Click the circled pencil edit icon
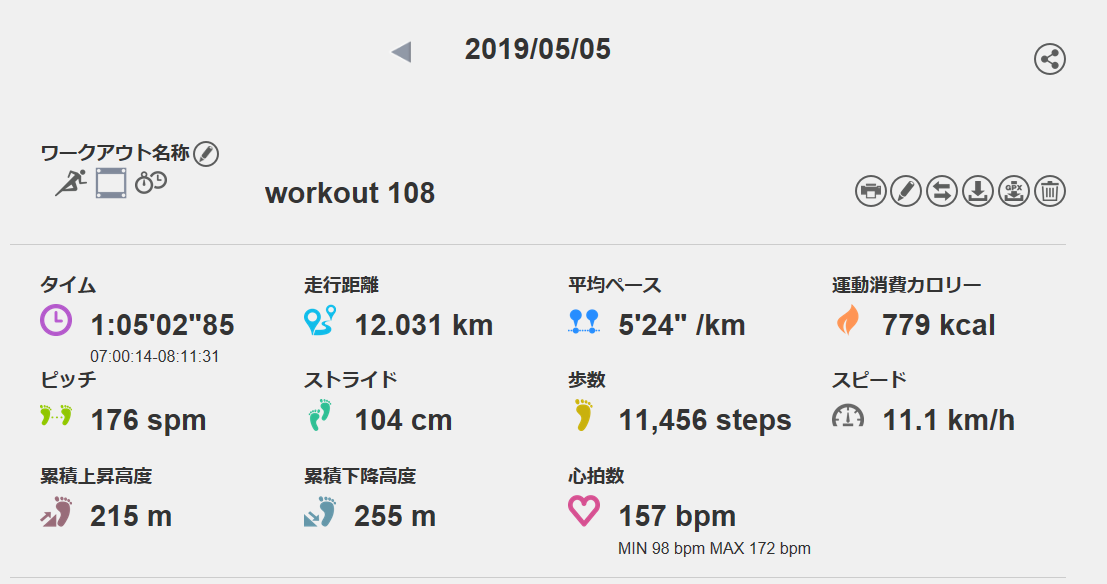 click(x=906, y=190)
